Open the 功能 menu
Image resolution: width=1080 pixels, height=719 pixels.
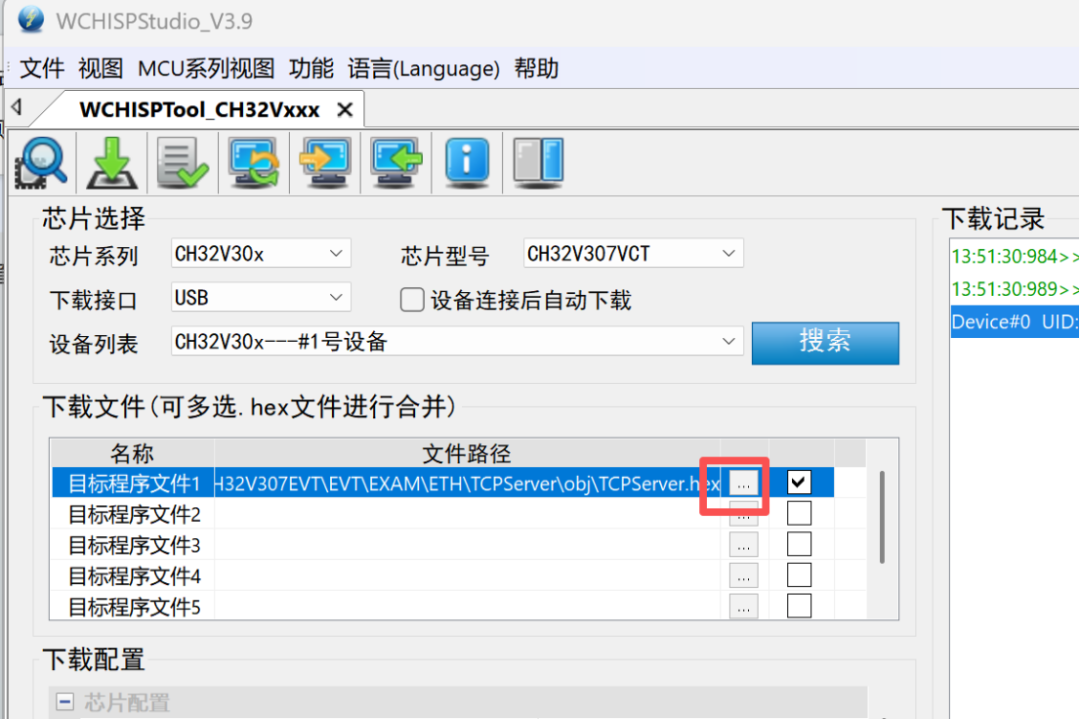(311, 68)
